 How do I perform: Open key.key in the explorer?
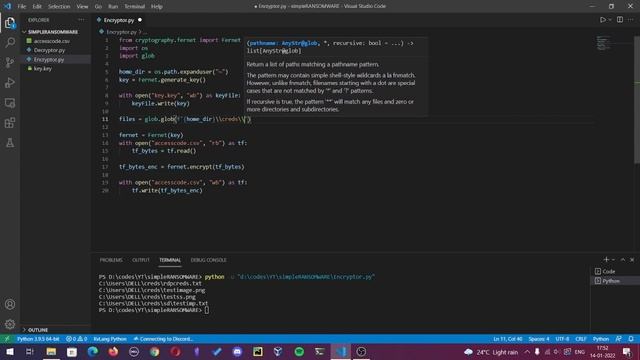click(x=42, y=69)
